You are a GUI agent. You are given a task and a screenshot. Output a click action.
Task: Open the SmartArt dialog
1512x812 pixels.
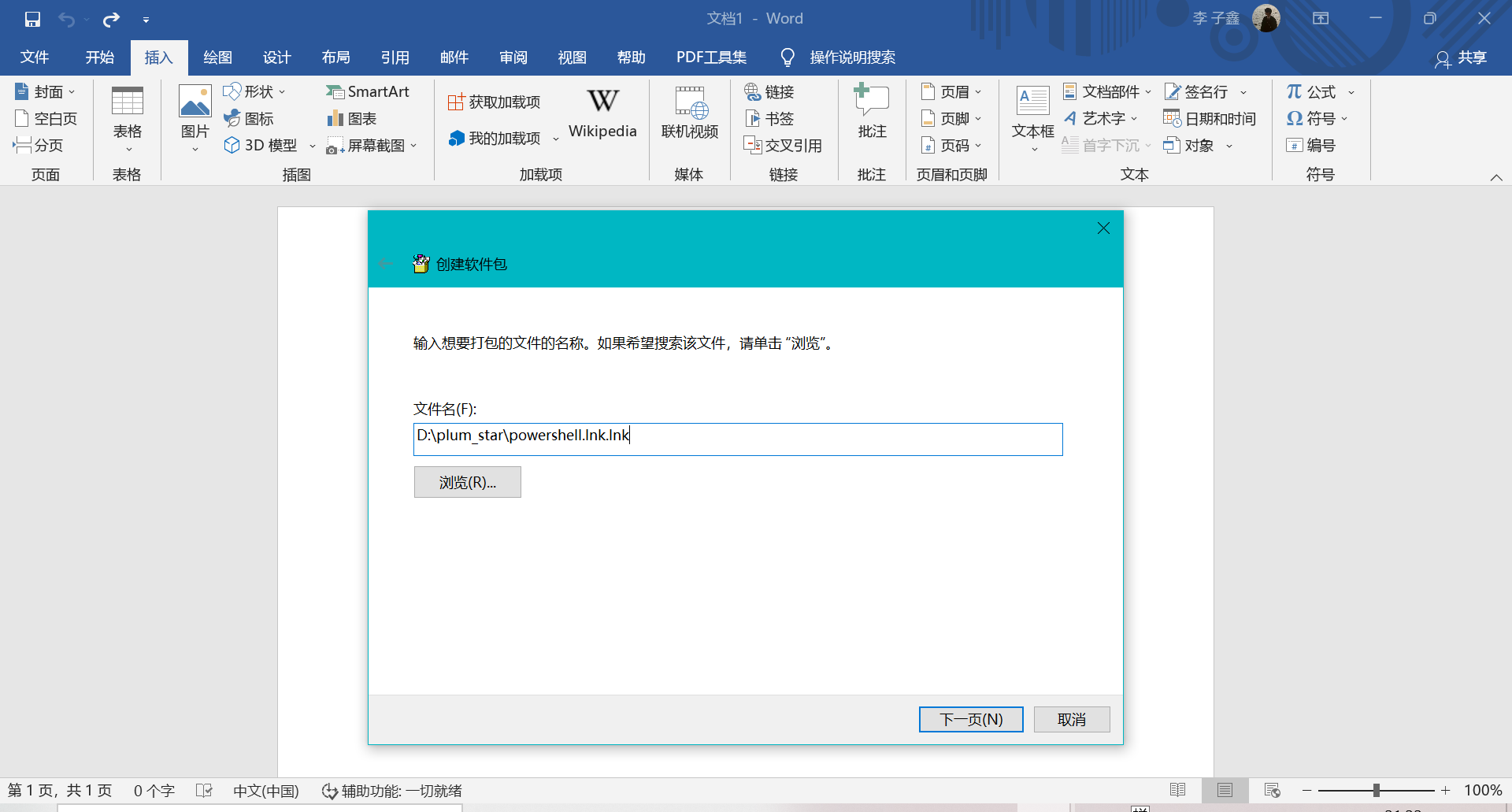click(x=368, y=92)
